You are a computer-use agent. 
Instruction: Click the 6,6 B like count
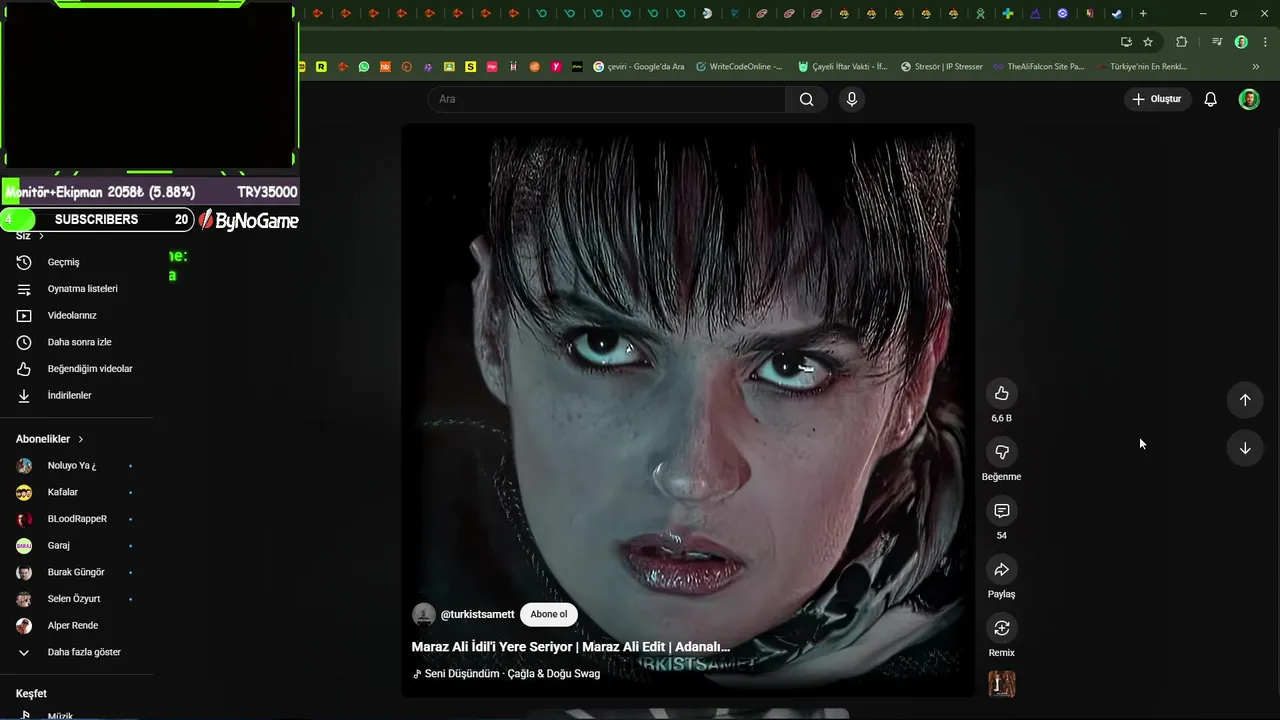(x=1001, y=418)
